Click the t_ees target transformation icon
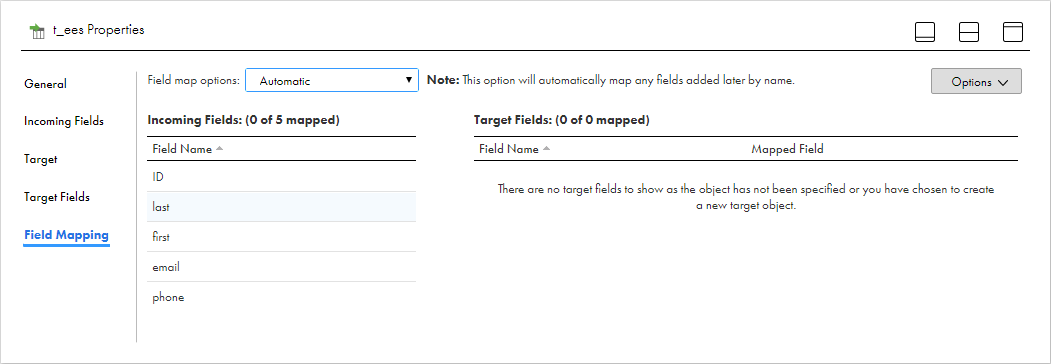 (37, 31)
